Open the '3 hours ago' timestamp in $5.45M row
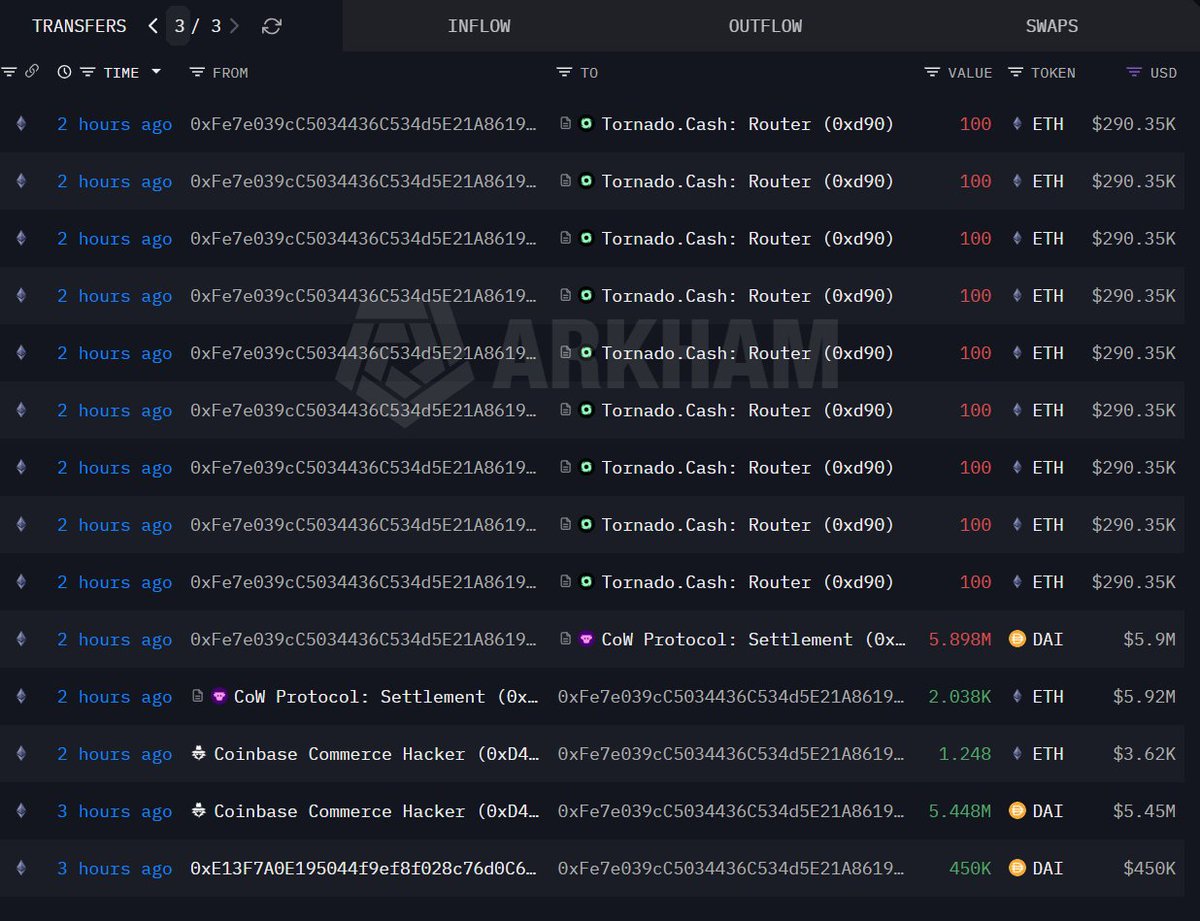The image size is (1200, 921). tap(114, 811)
